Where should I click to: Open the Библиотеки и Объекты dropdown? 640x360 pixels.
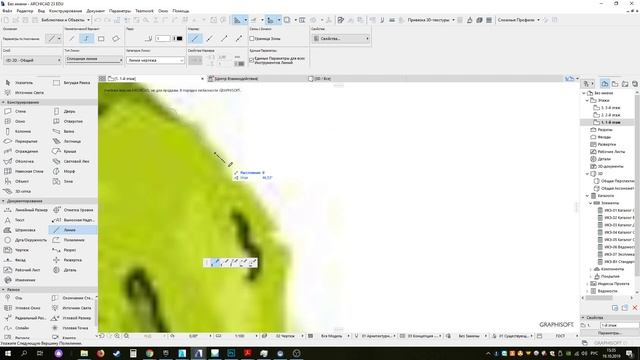click(x=65, y=20)
